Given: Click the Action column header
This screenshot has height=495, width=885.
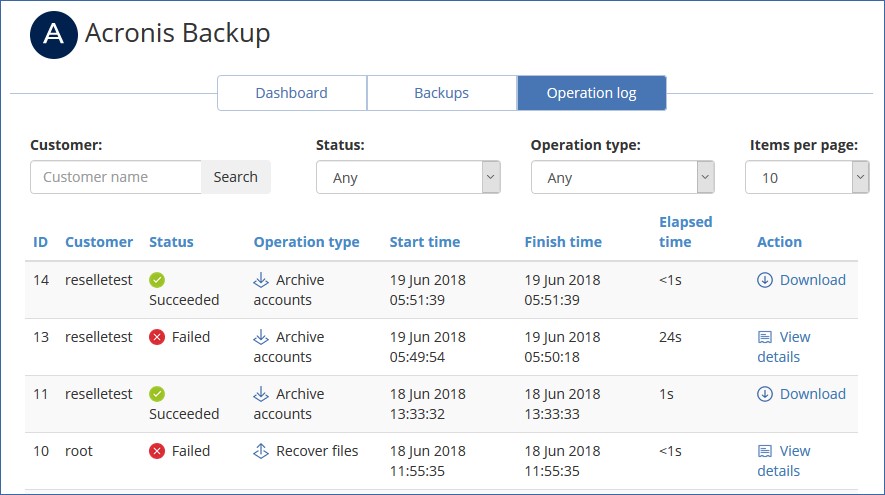Looking at the screenshot, I should pyautogui.click(x=779, y=242).
